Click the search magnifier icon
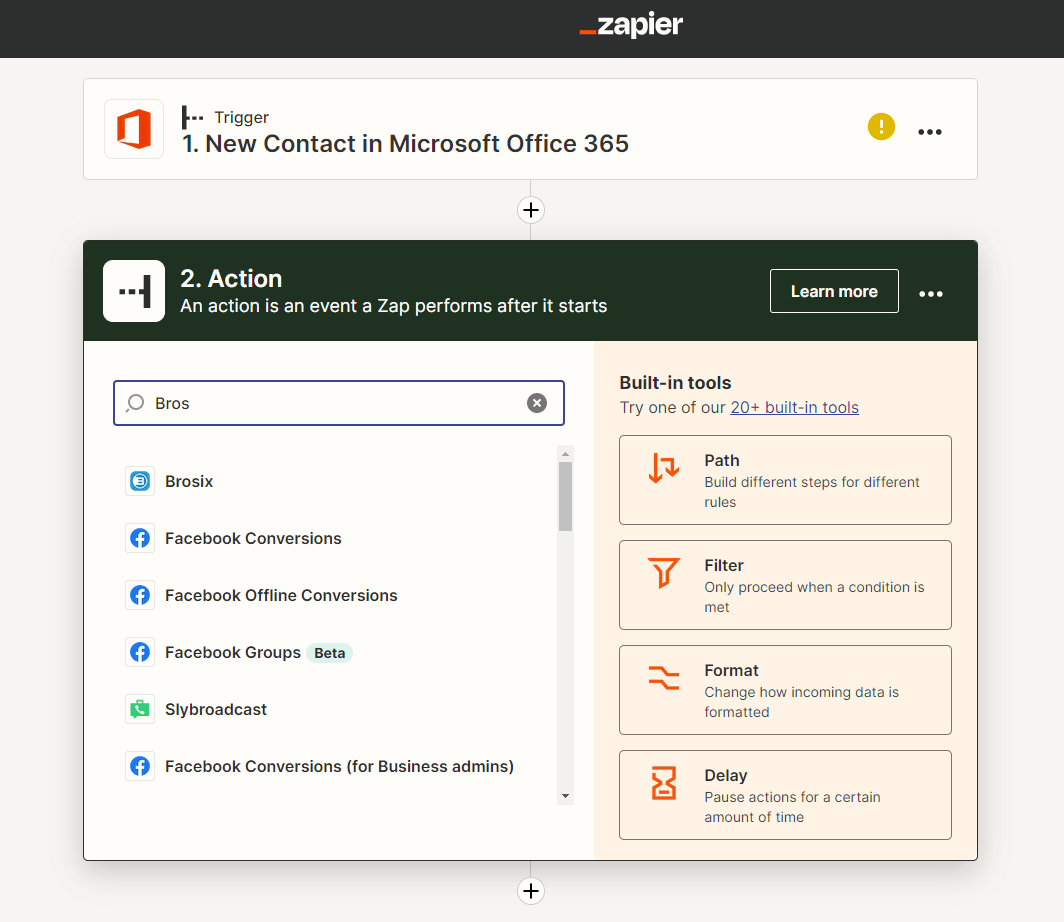This screenshot has height=922, width=1064. (x=136, y=403)
